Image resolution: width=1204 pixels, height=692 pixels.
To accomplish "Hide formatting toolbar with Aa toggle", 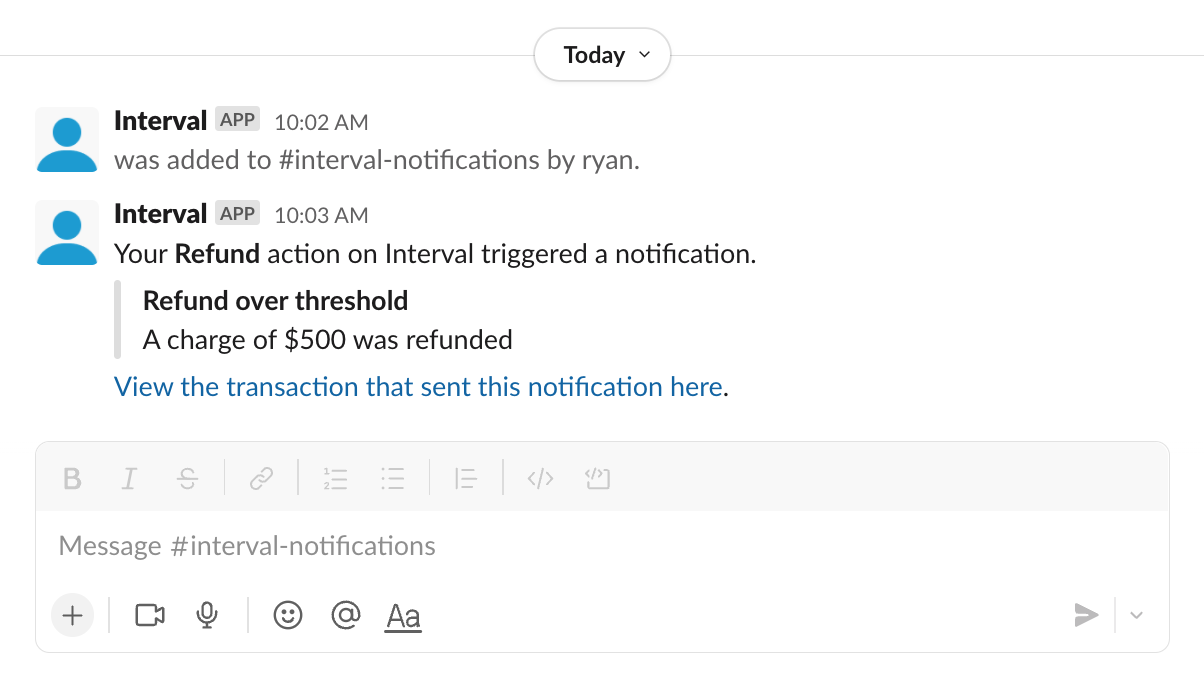I will coord(403,616).
